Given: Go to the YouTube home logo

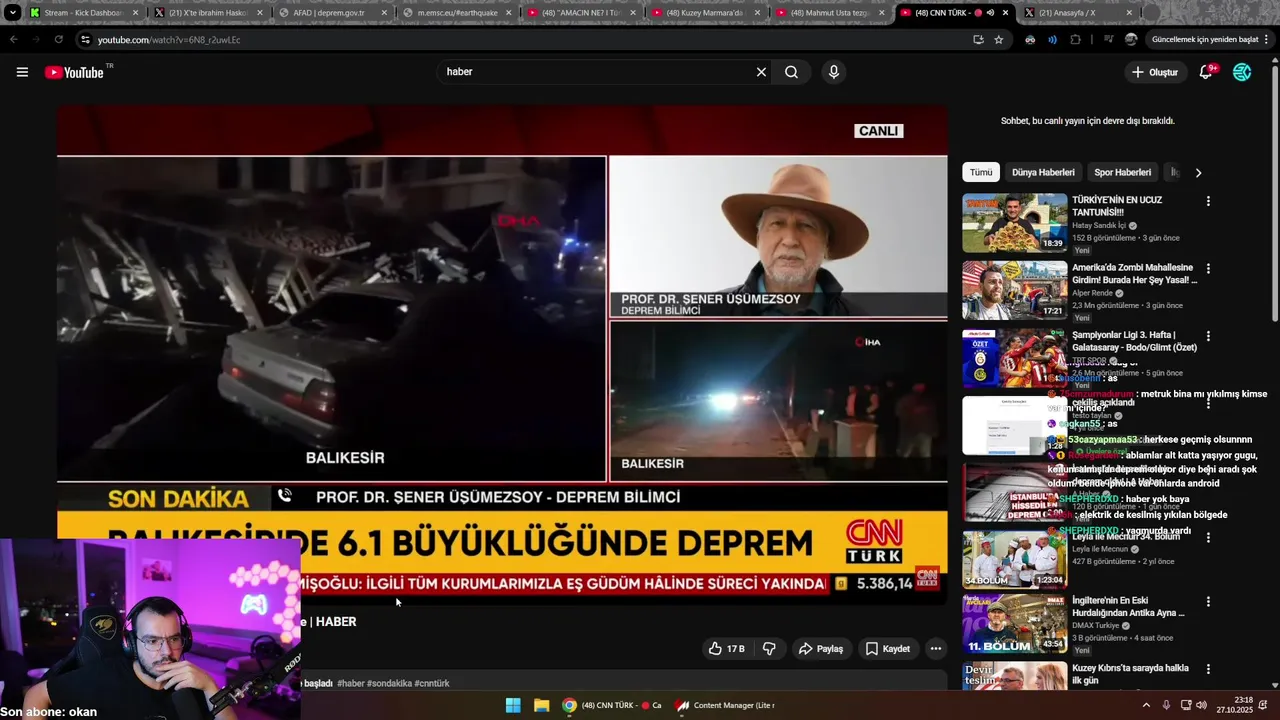Looking at the screenshot, I should point(75,72).
